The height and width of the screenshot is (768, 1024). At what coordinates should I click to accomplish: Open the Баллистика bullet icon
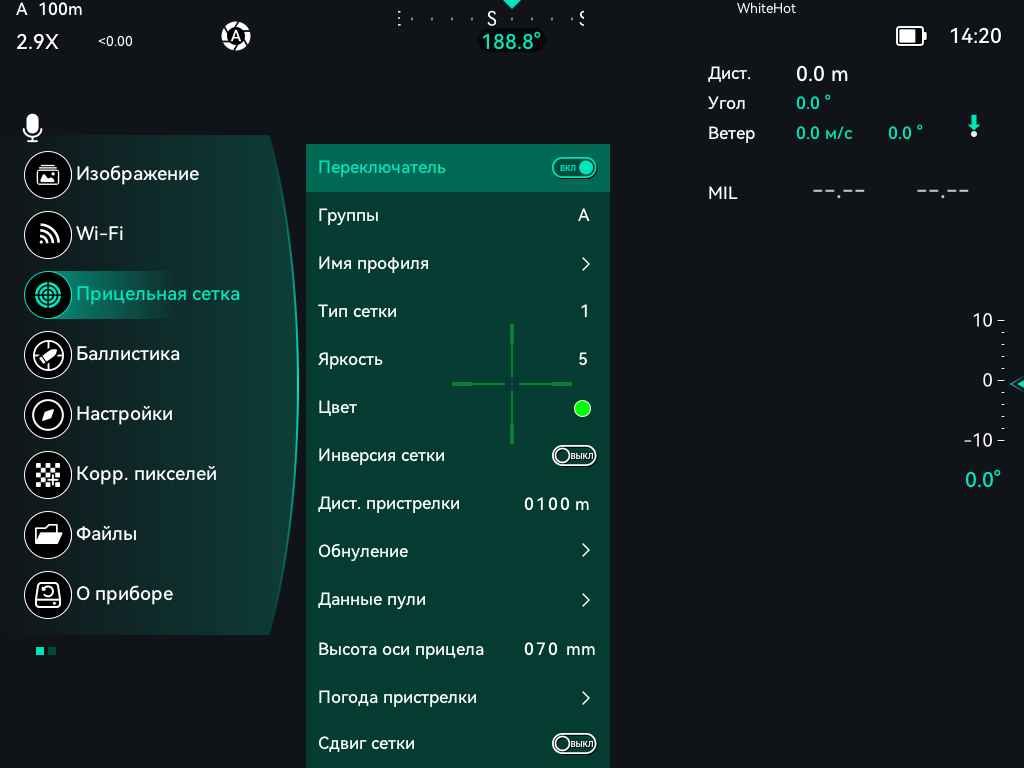(x=48, y=355)
